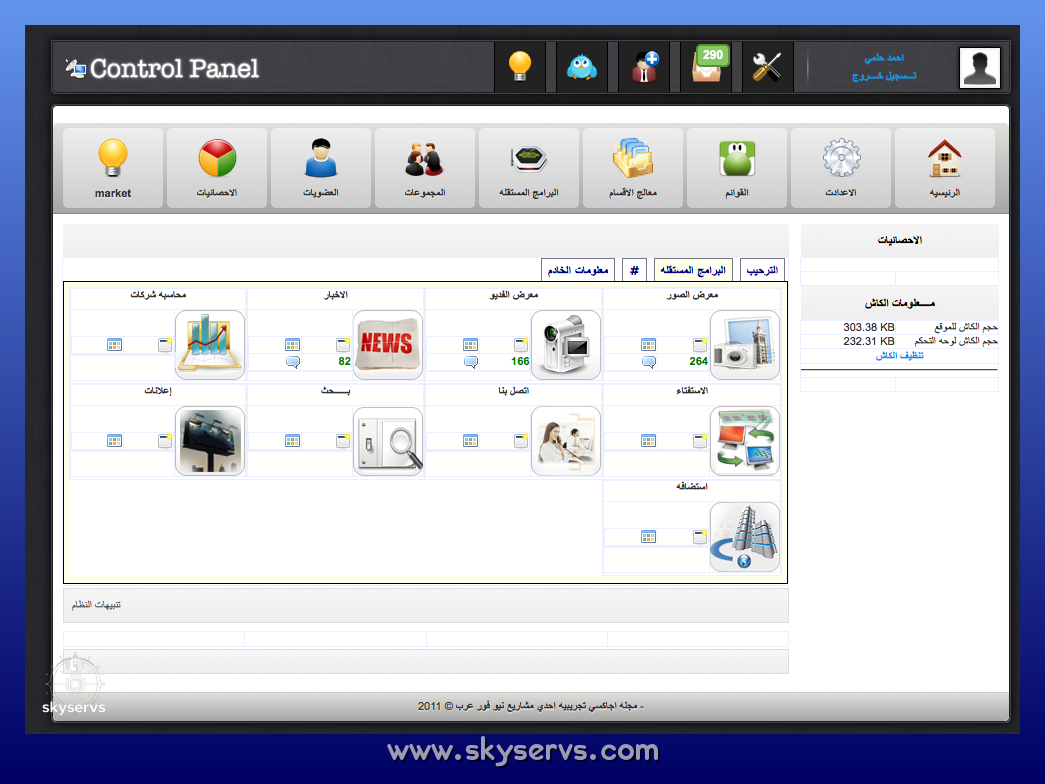Click the user profile avatar picture
Image resolution: width=1045 pixels, height=784 pixels.
(979, 68)
